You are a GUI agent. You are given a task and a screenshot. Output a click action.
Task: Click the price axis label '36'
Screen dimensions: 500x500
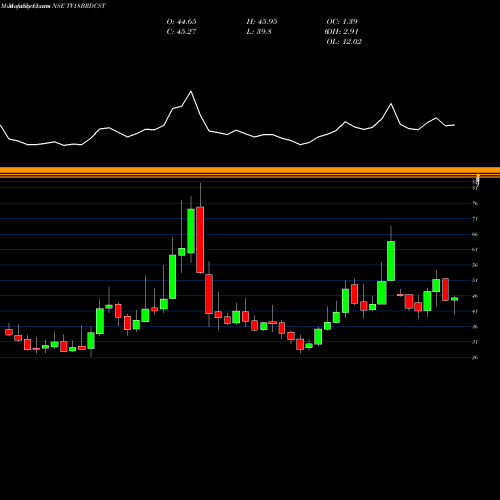click(x=475, y=327)
